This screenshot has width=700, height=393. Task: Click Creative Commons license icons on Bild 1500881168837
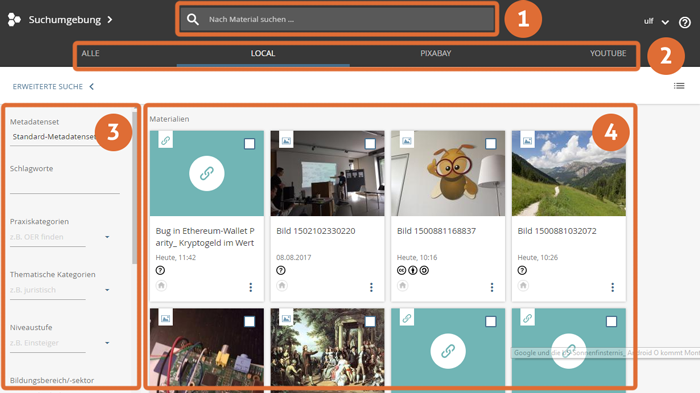pyautogui.click(x=413, y=270)
